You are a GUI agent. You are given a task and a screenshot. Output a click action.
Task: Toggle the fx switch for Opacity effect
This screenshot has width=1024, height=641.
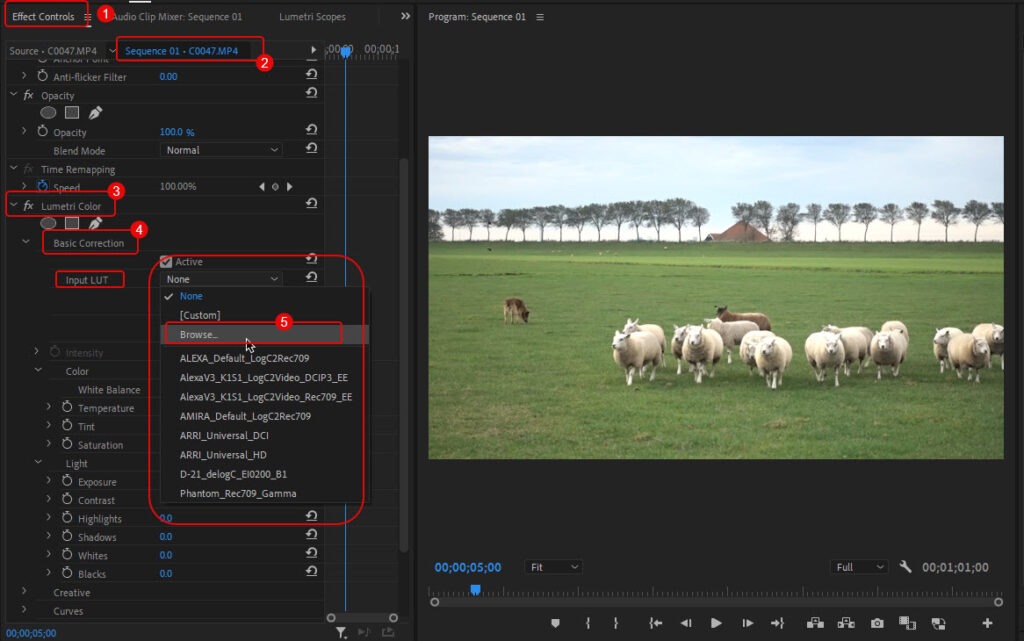[x=28, y=95]
